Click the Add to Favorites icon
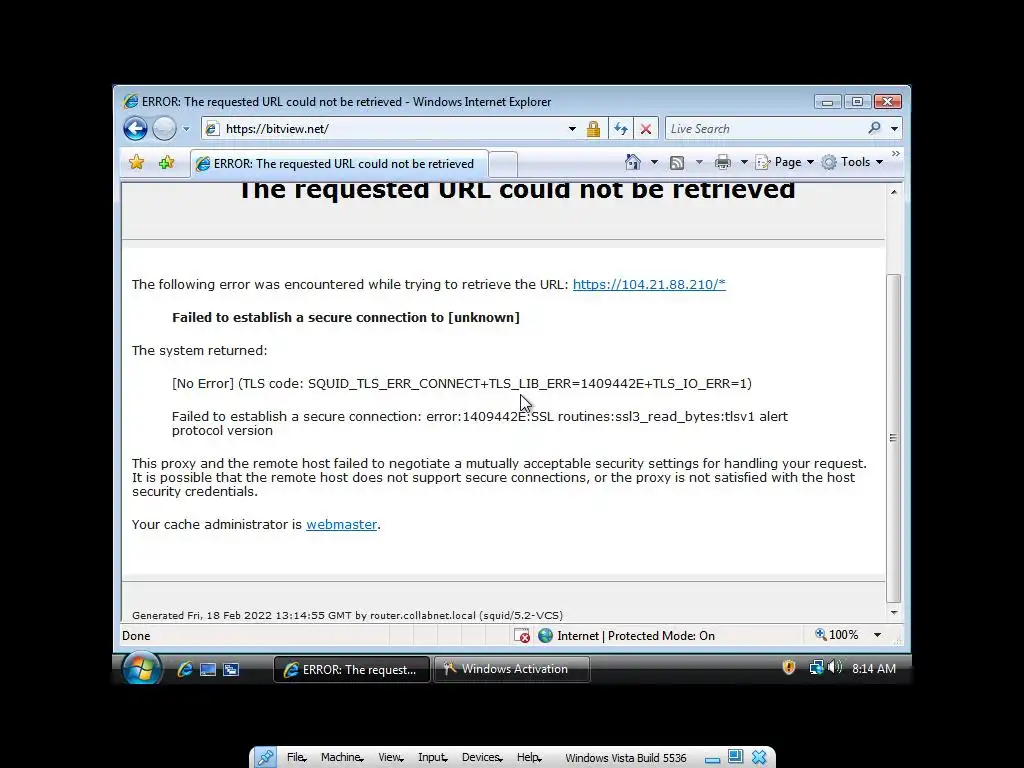This screenshot has height=768, width=1024. (167, 162)
